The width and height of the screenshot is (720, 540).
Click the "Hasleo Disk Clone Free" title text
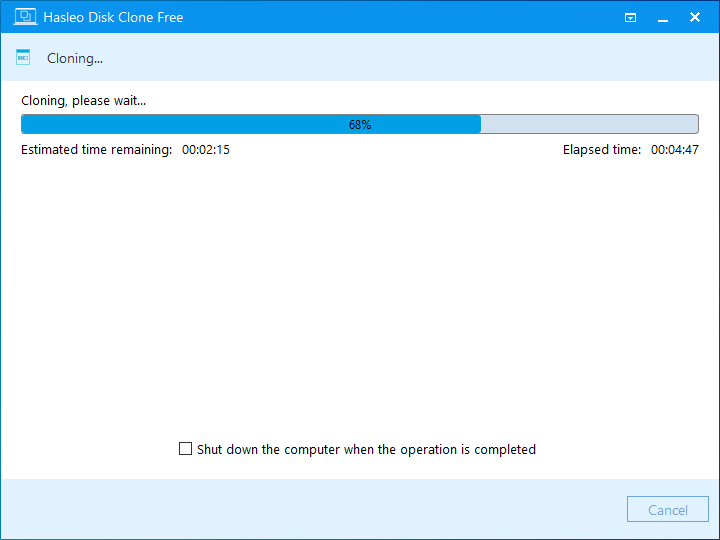[113, 17]
